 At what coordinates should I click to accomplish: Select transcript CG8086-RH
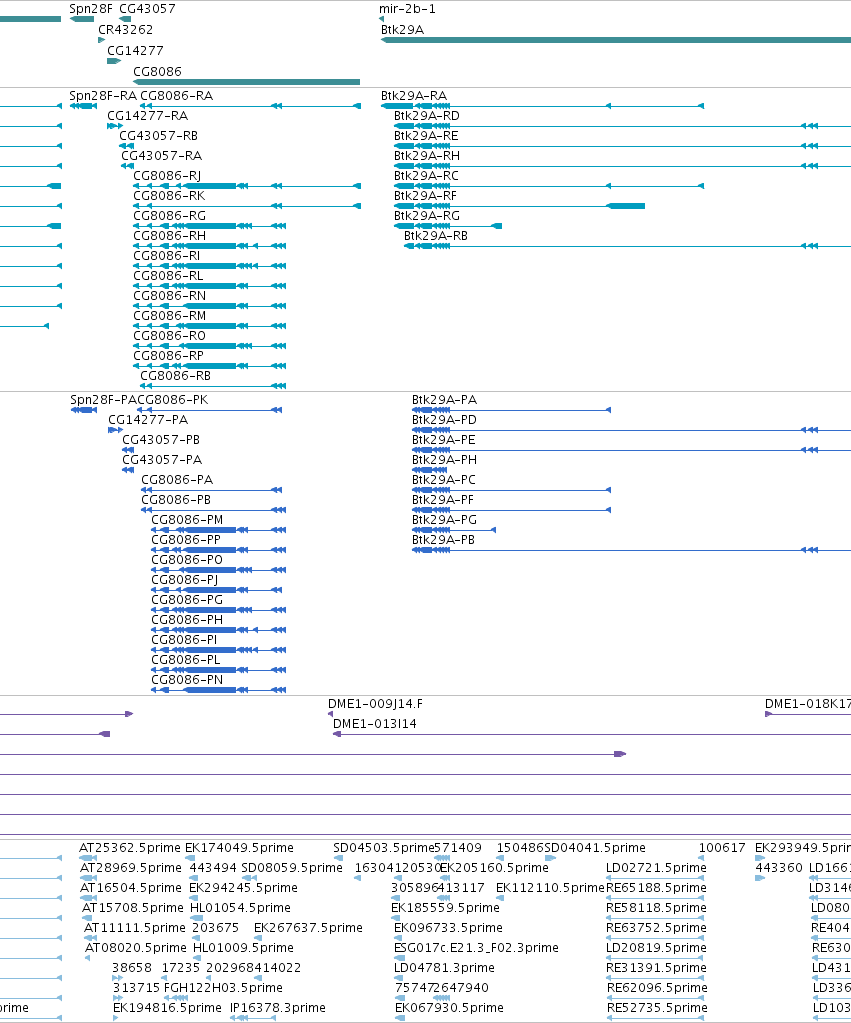pyautogui.click(x=170, y=236)
